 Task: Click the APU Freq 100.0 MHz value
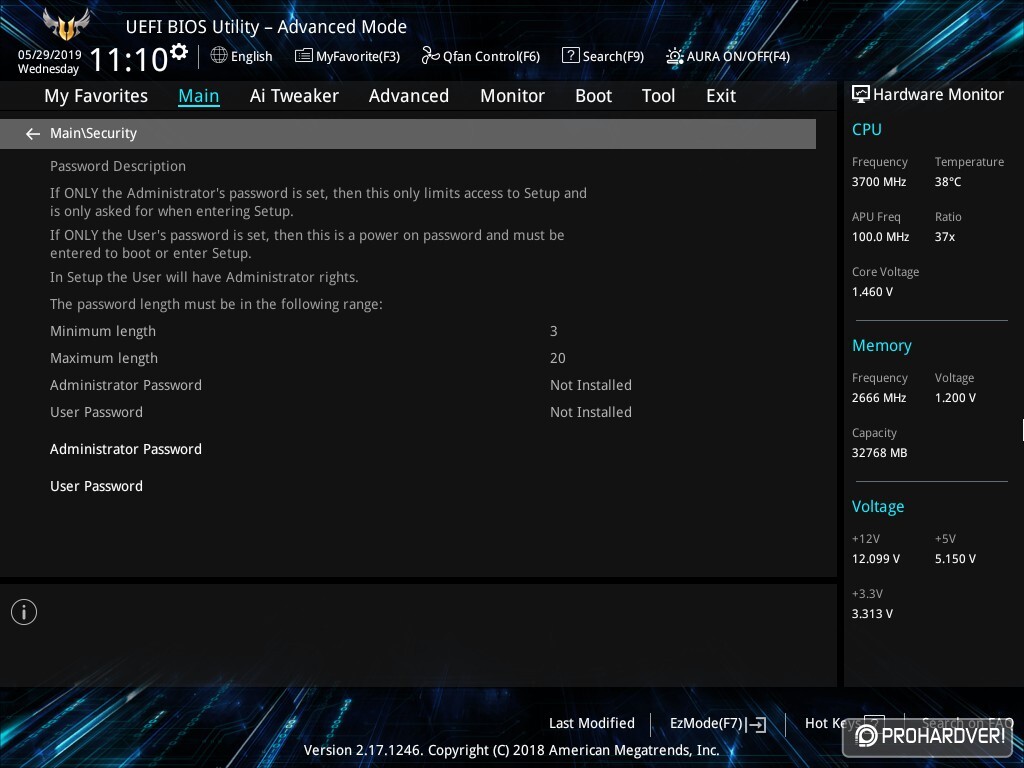tap(880, 236)
